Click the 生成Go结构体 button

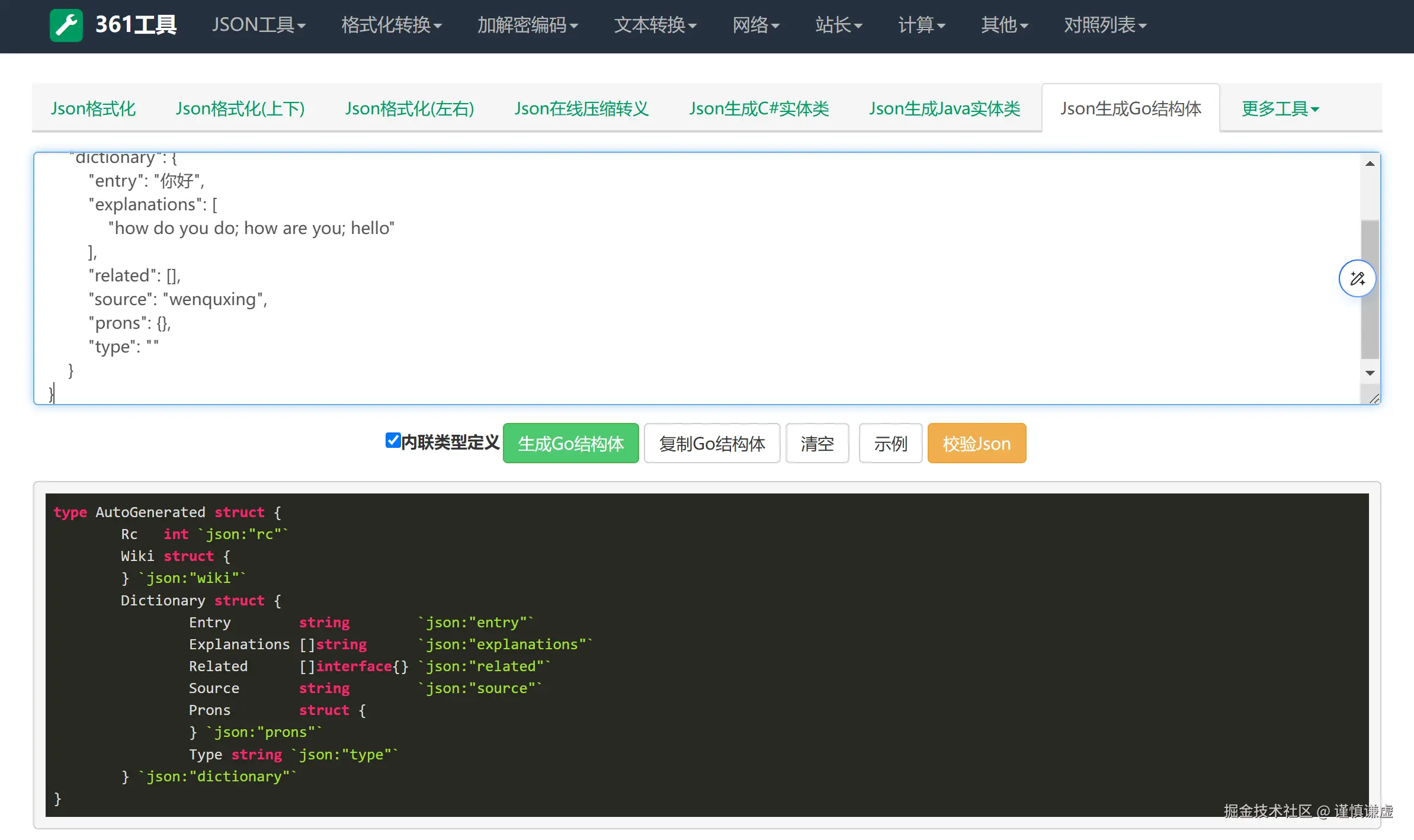[x=570, y=444]
